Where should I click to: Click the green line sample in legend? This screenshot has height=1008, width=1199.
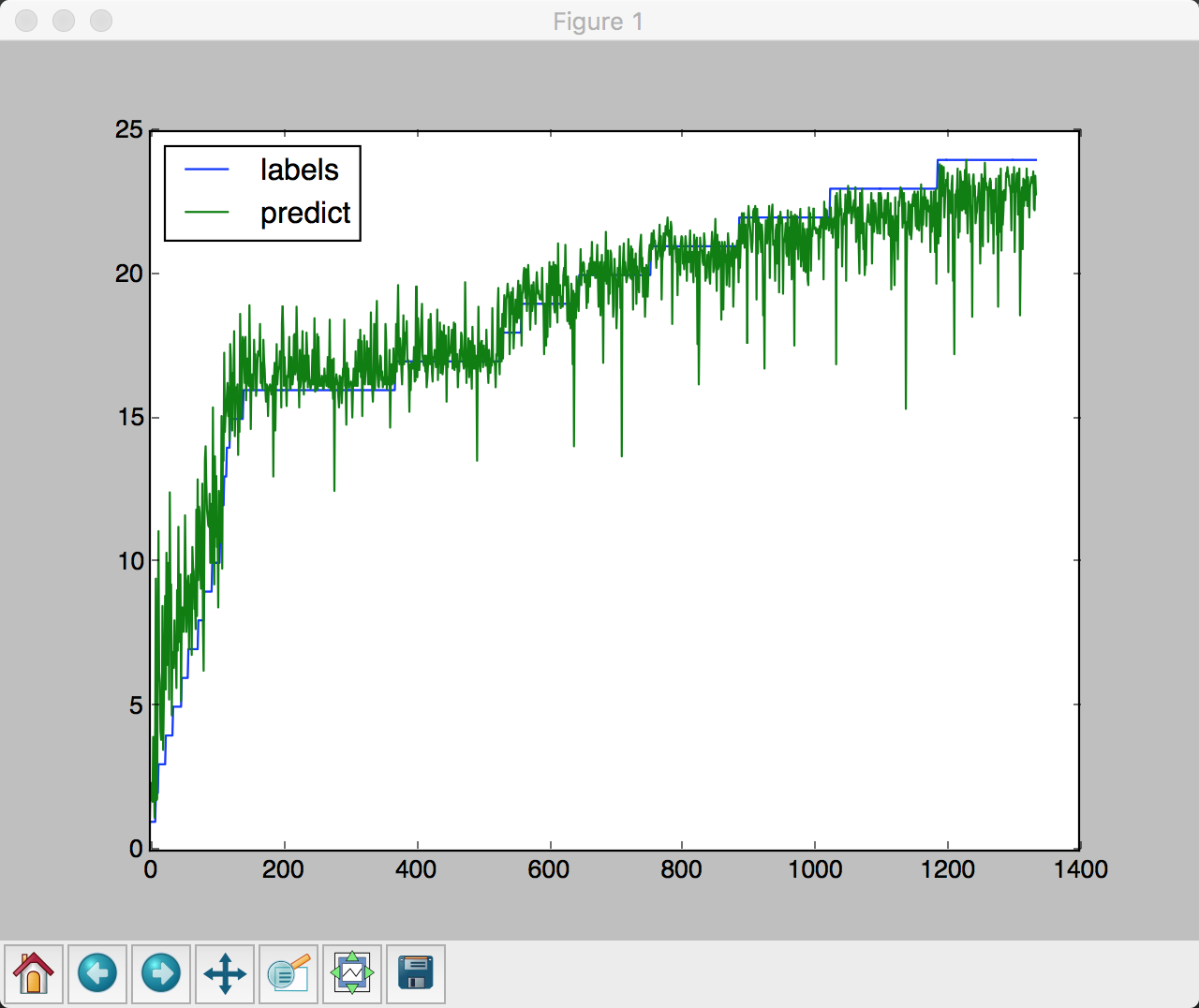click(x=207, y=213)
